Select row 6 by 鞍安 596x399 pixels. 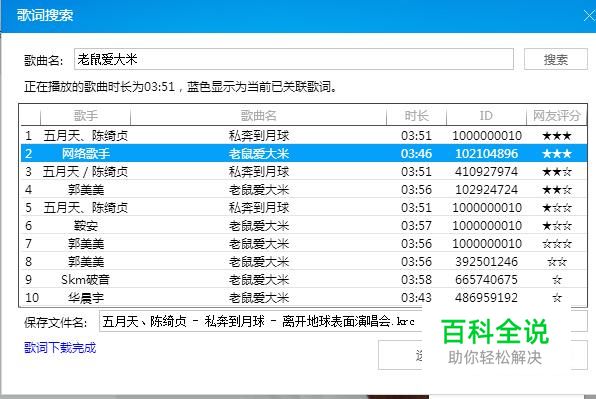304,226
